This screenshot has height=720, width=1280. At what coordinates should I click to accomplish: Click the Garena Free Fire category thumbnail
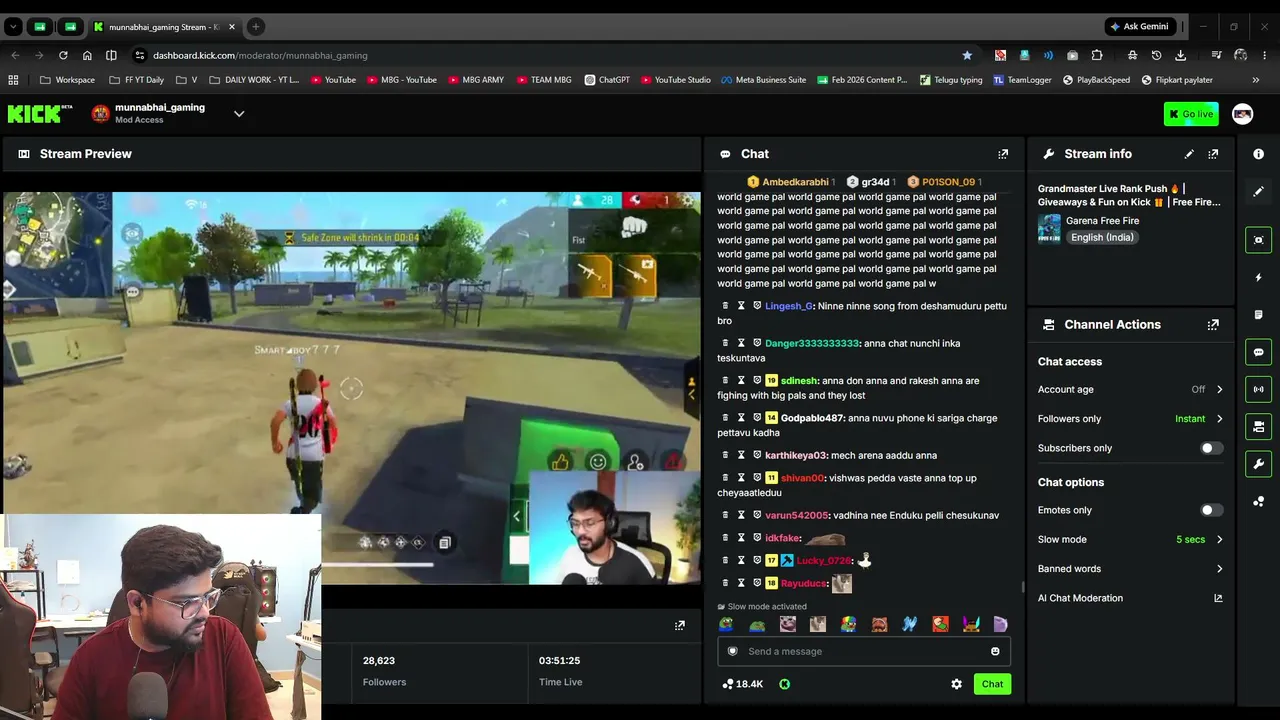[x=1049, y=228]
